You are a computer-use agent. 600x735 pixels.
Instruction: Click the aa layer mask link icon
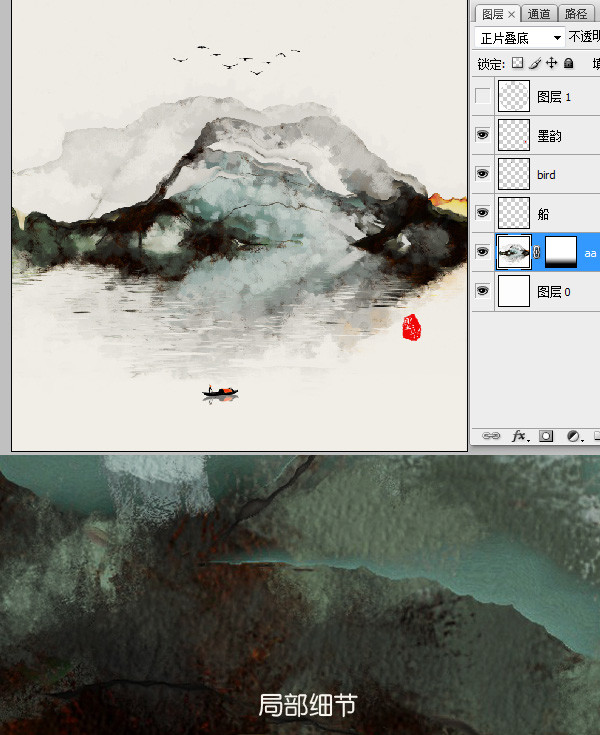[x=537, y=253]
